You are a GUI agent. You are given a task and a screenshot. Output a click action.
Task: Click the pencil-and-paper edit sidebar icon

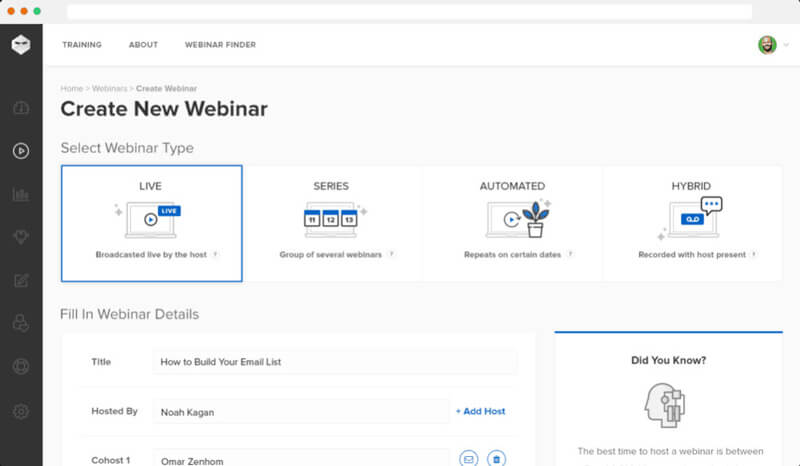(x=21, y=280)
